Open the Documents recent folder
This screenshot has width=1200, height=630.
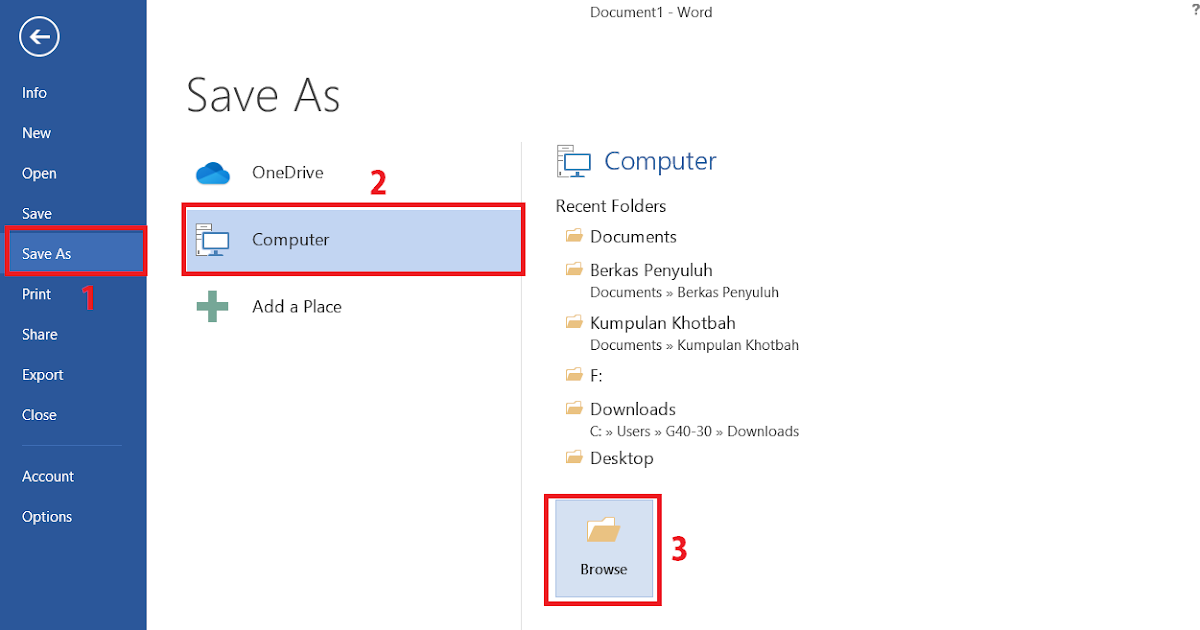[x=633, y=236]
